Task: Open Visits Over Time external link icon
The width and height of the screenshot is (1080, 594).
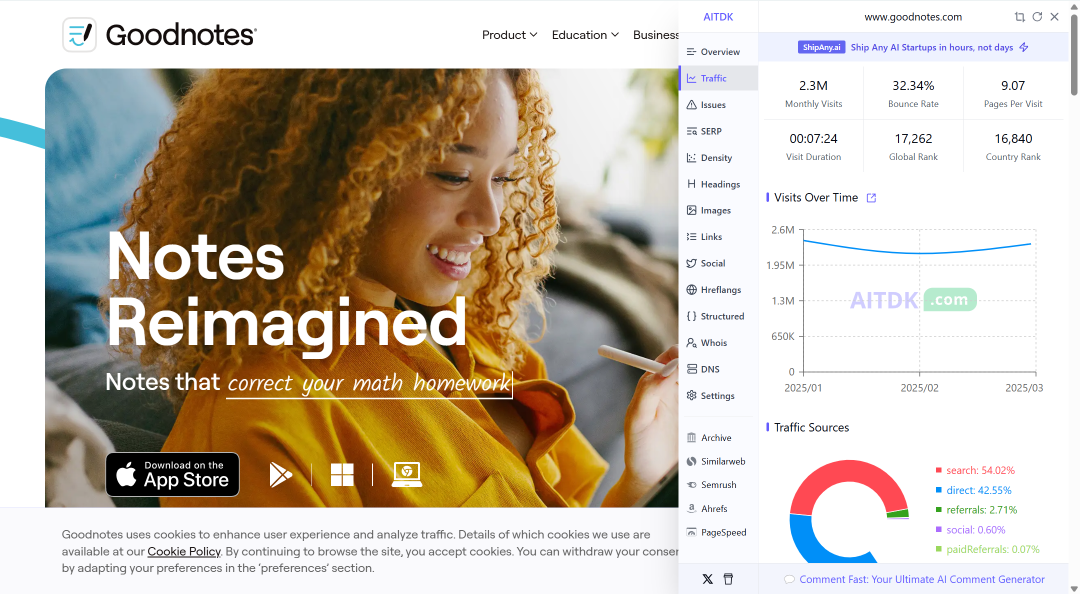Action: (x=871, y=198)
